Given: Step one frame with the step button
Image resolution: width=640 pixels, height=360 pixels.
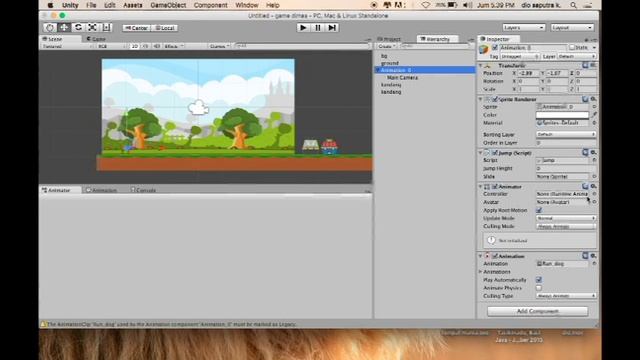Looking at the screenshot, I should 332,27.
